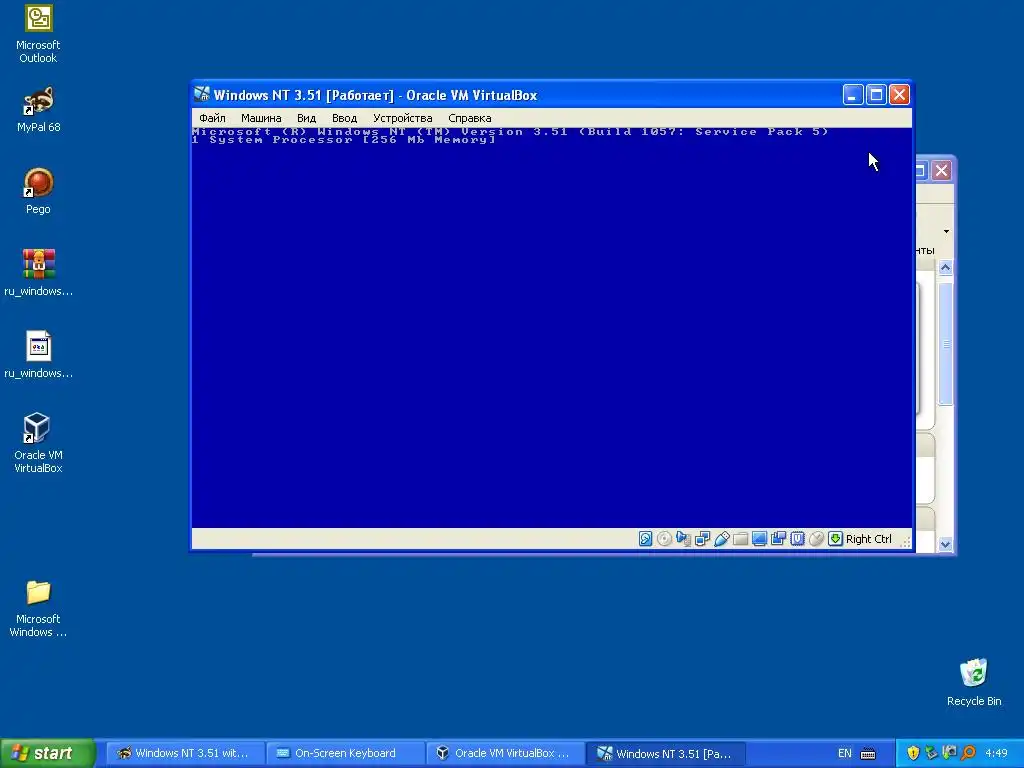Open the Вид menu
1024x768 pixels.
306,118
